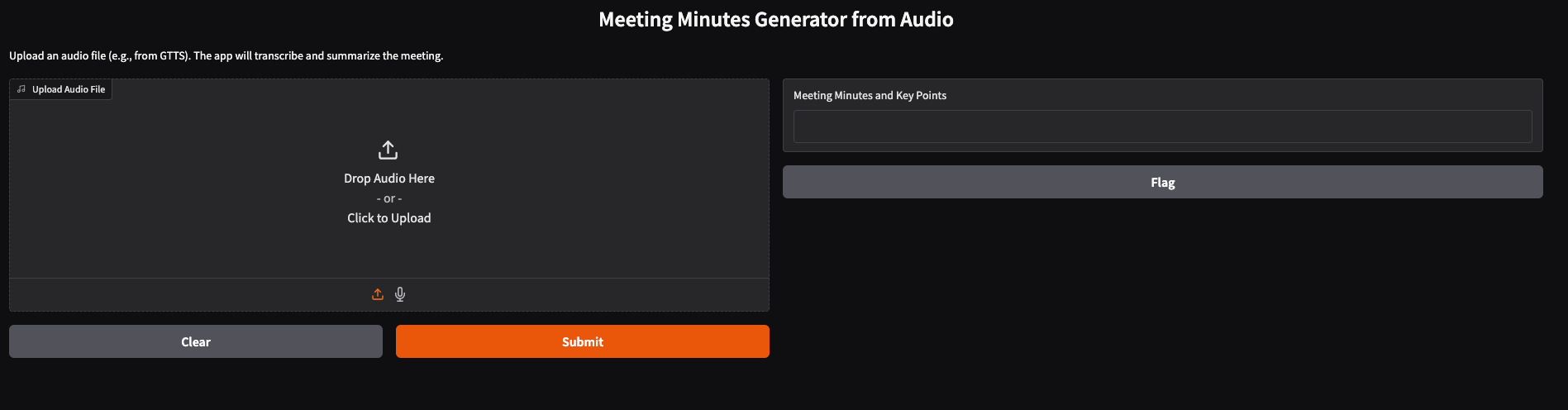Focus the Meeting Minutes and Key Points textbox
Viewport: 1568px width, 410px height.
(1163, 126)
